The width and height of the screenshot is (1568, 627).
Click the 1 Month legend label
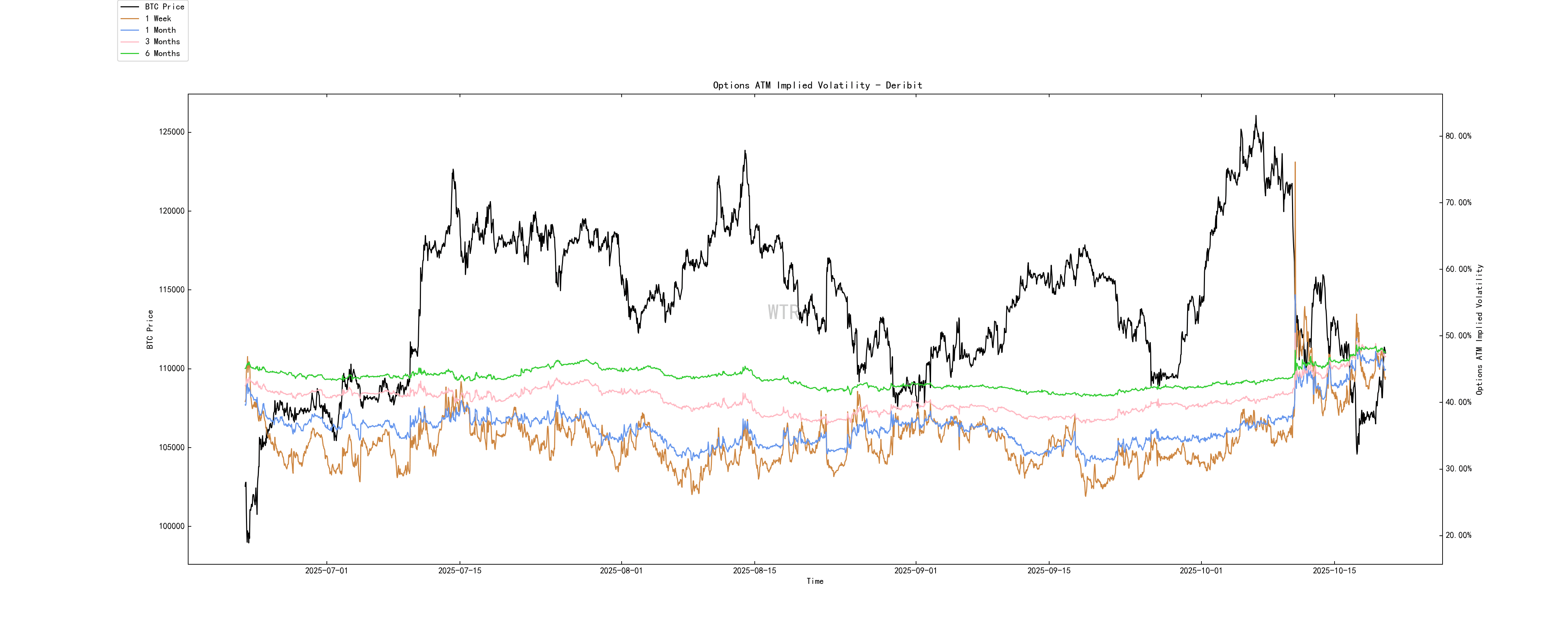[160, 30]
